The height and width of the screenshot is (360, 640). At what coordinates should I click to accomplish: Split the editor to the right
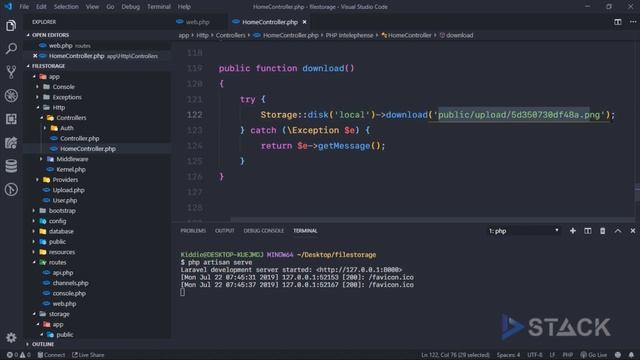[618, 22]
